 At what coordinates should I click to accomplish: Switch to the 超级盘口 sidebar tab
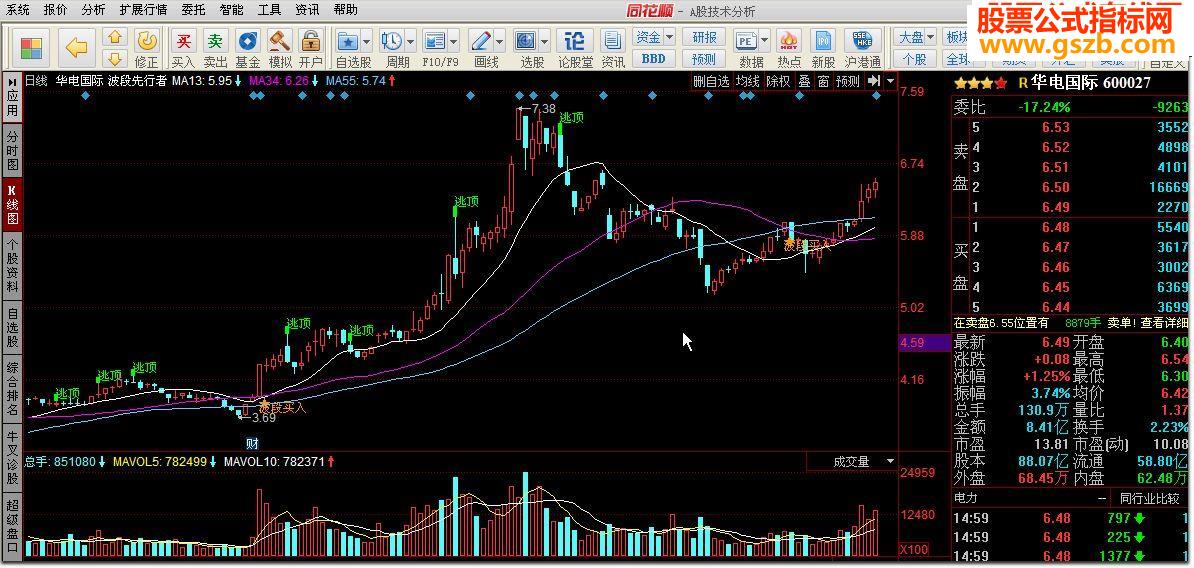pos(13,525)
